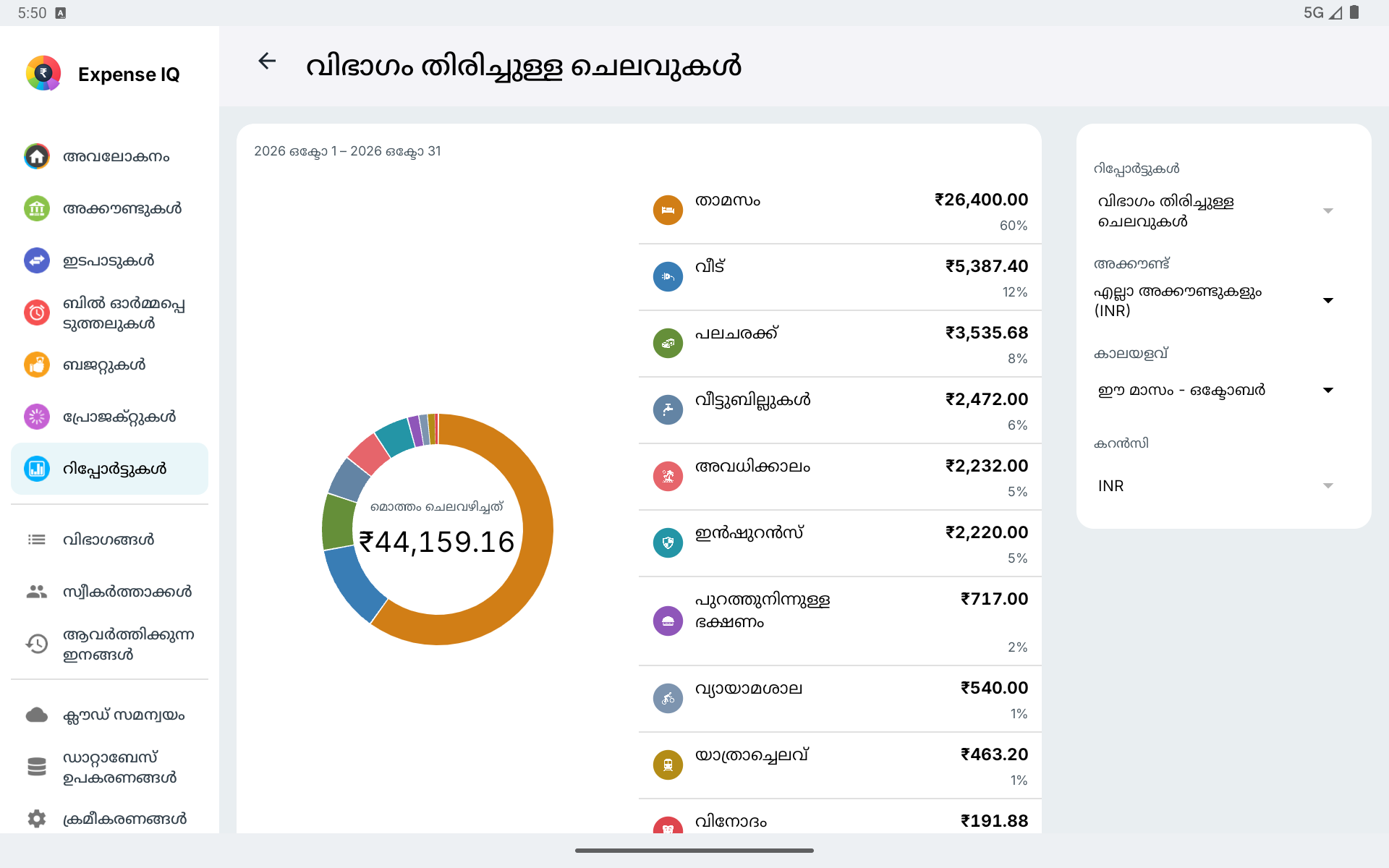
Task: Open വീട്ടുബില്ലുകൾ amount ₹2,472.00
Action: (x=987, y=399)
